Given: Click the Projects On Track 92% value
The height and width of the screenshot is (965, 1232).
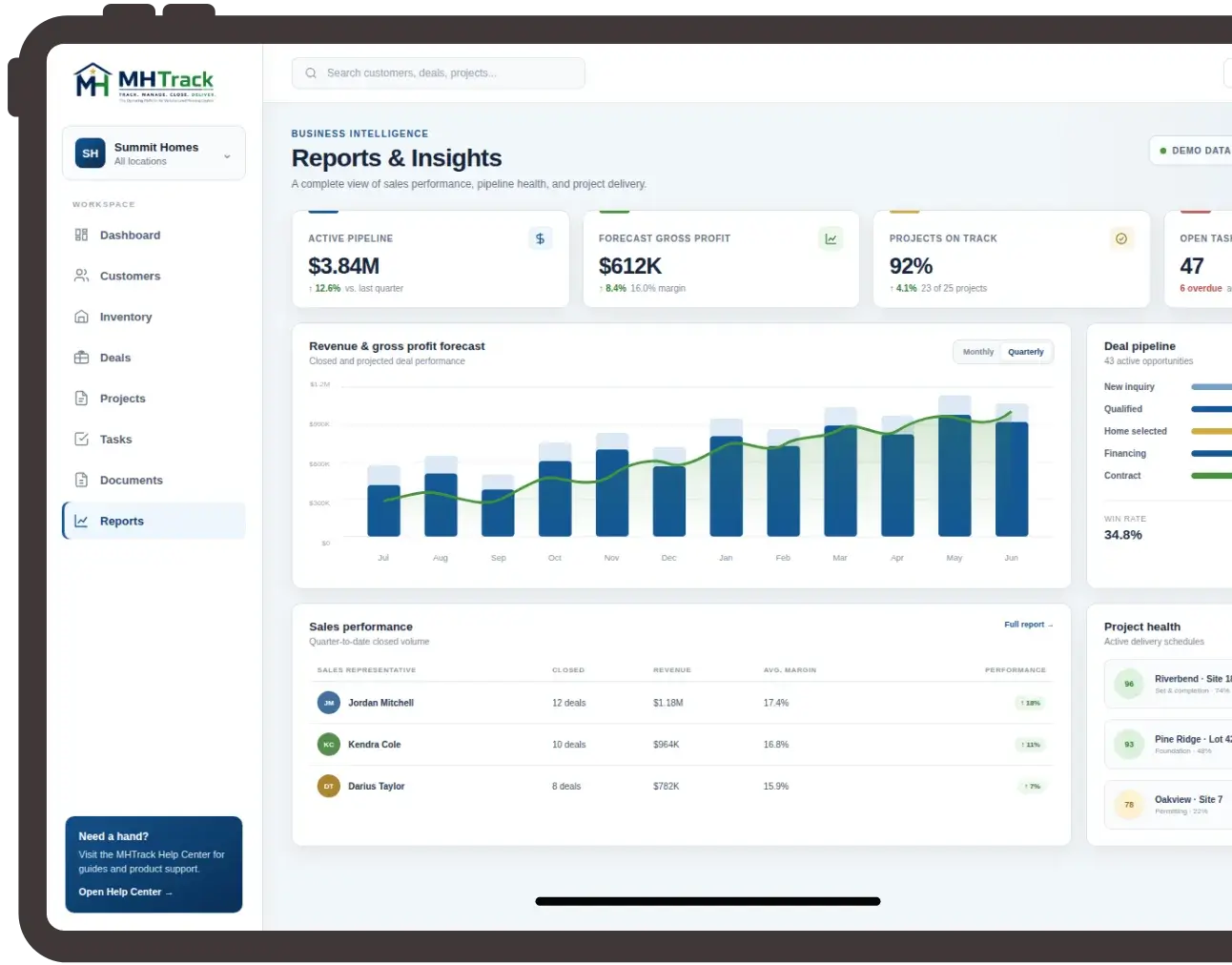Looking at the screenshot, I should point(911,267).
